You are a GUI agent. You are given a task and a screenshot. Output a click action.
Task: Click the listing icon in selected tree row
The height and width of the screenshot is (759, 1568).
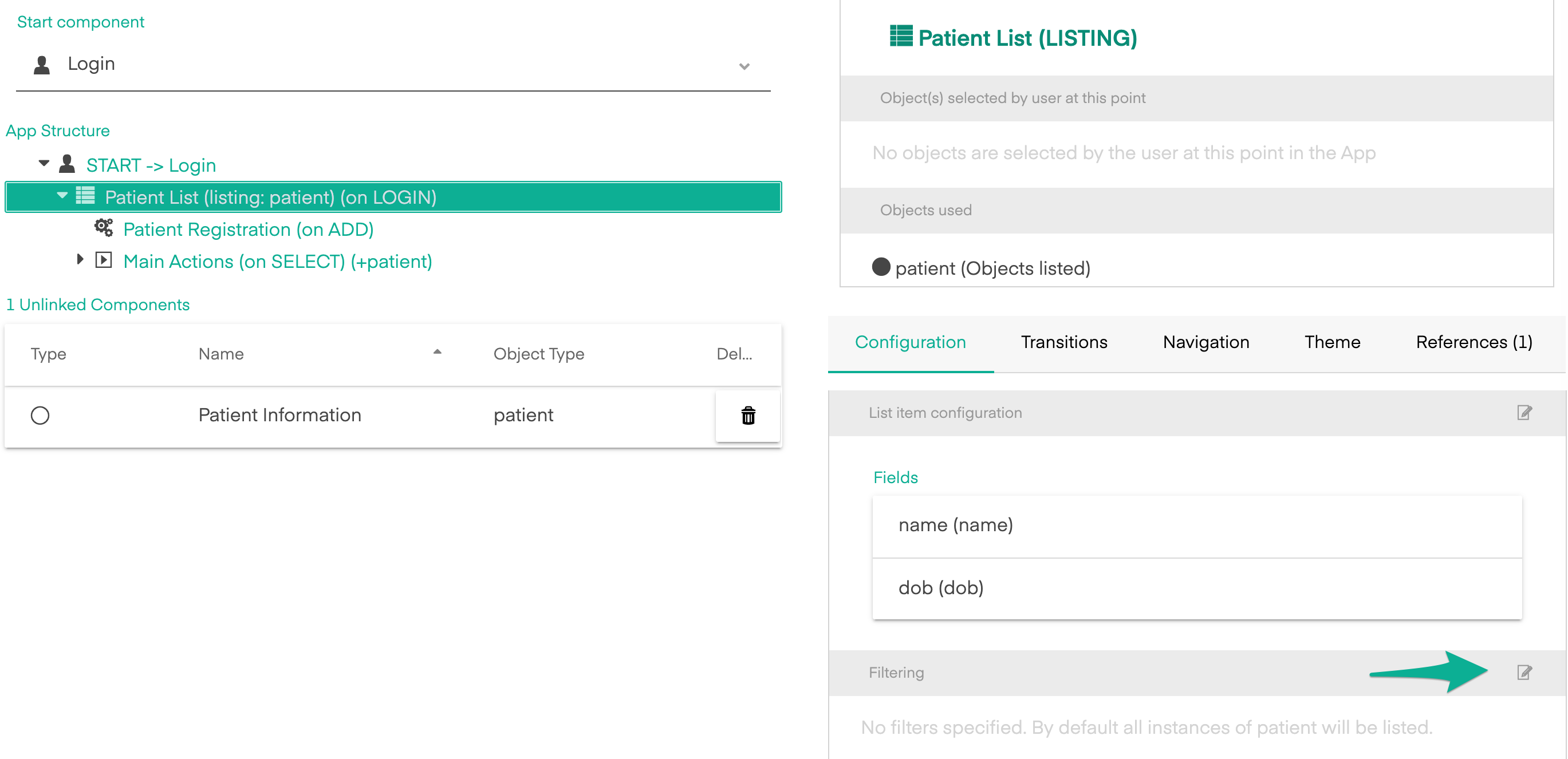tap(85, 196)
